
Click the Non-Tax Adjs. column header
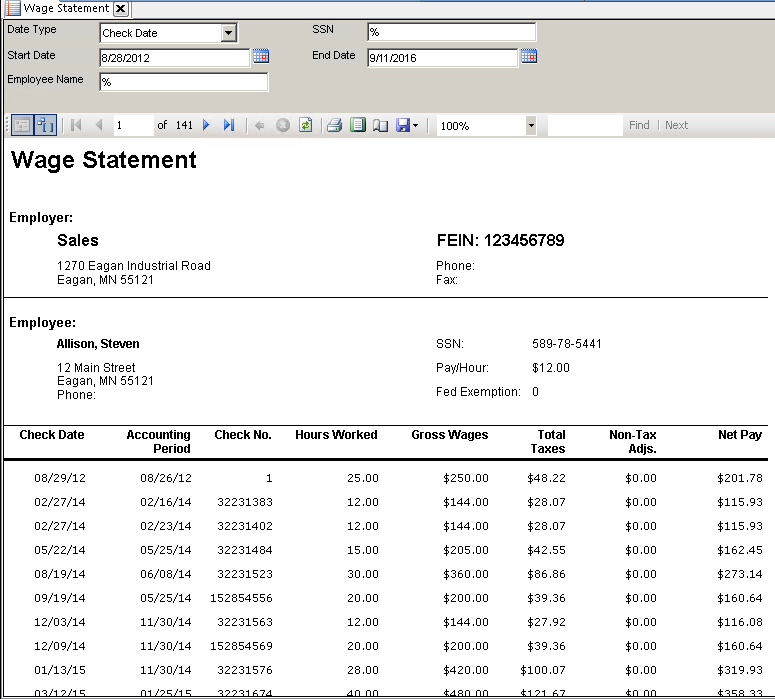pos(633,441)
